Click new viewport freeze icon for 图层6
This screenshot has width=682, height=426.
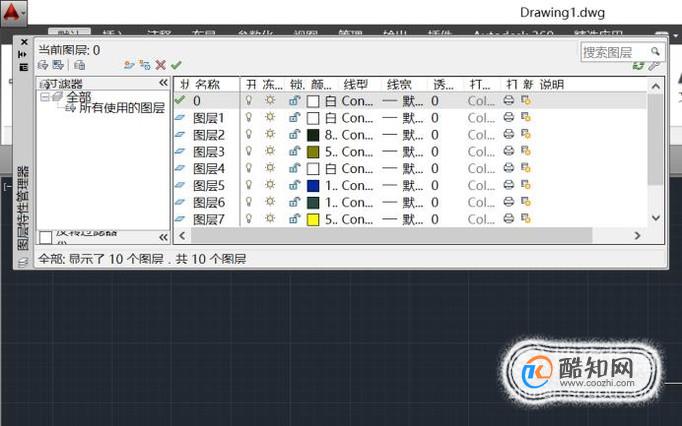point(526,202)
